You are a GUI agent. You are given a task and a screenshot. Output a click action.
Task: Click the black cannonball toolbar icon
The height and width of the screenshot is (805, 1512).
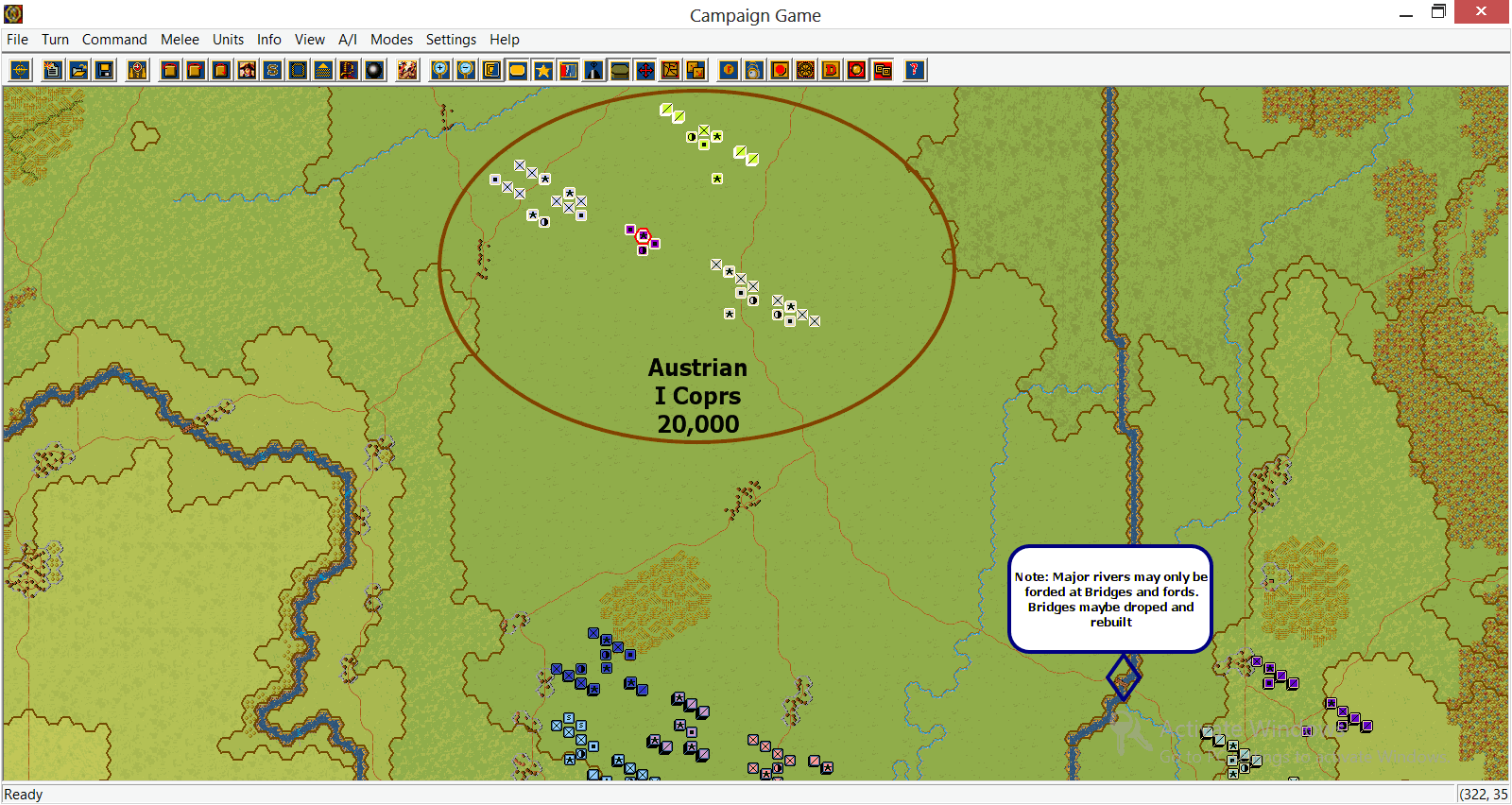tap(374, 70)
